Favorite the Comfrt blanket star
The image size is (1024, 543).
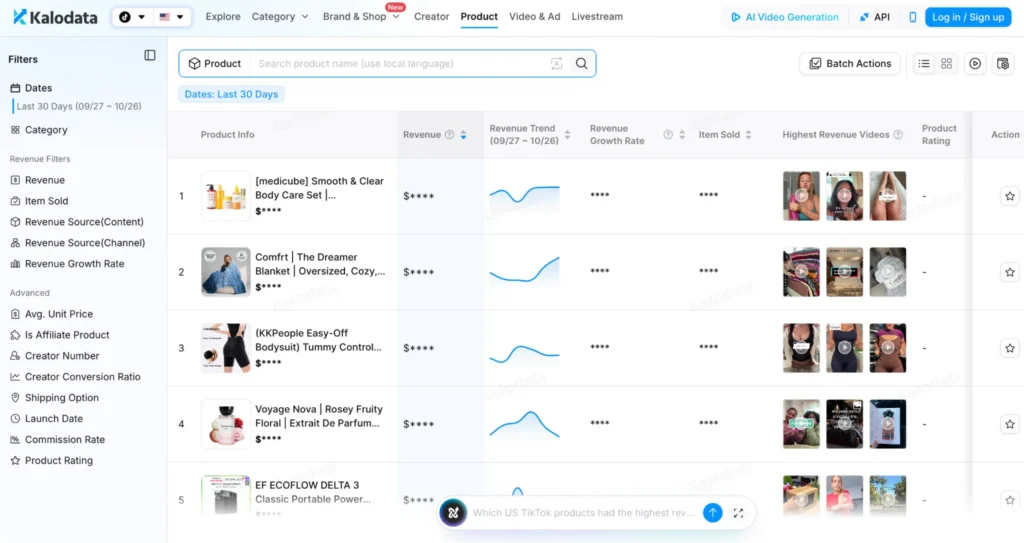tap(1010, 272)
